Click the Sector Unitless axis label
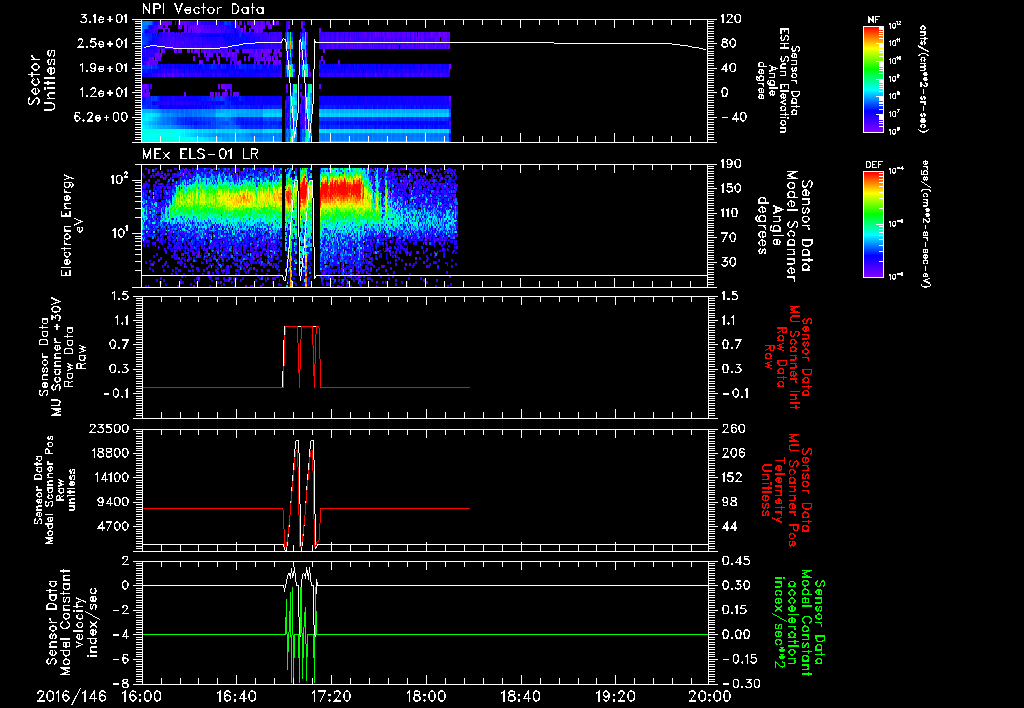 click(x=41, y=80)
